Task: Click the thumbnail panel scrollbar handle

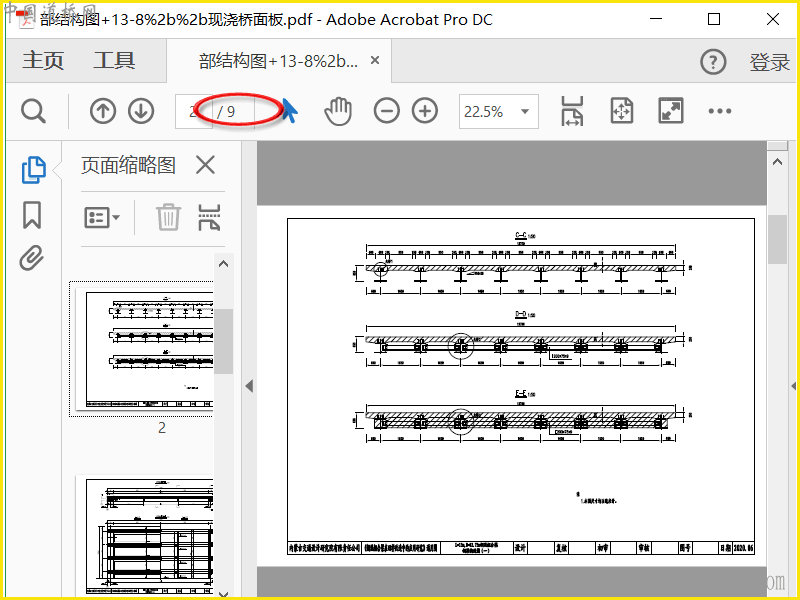Action: (223, 341)
